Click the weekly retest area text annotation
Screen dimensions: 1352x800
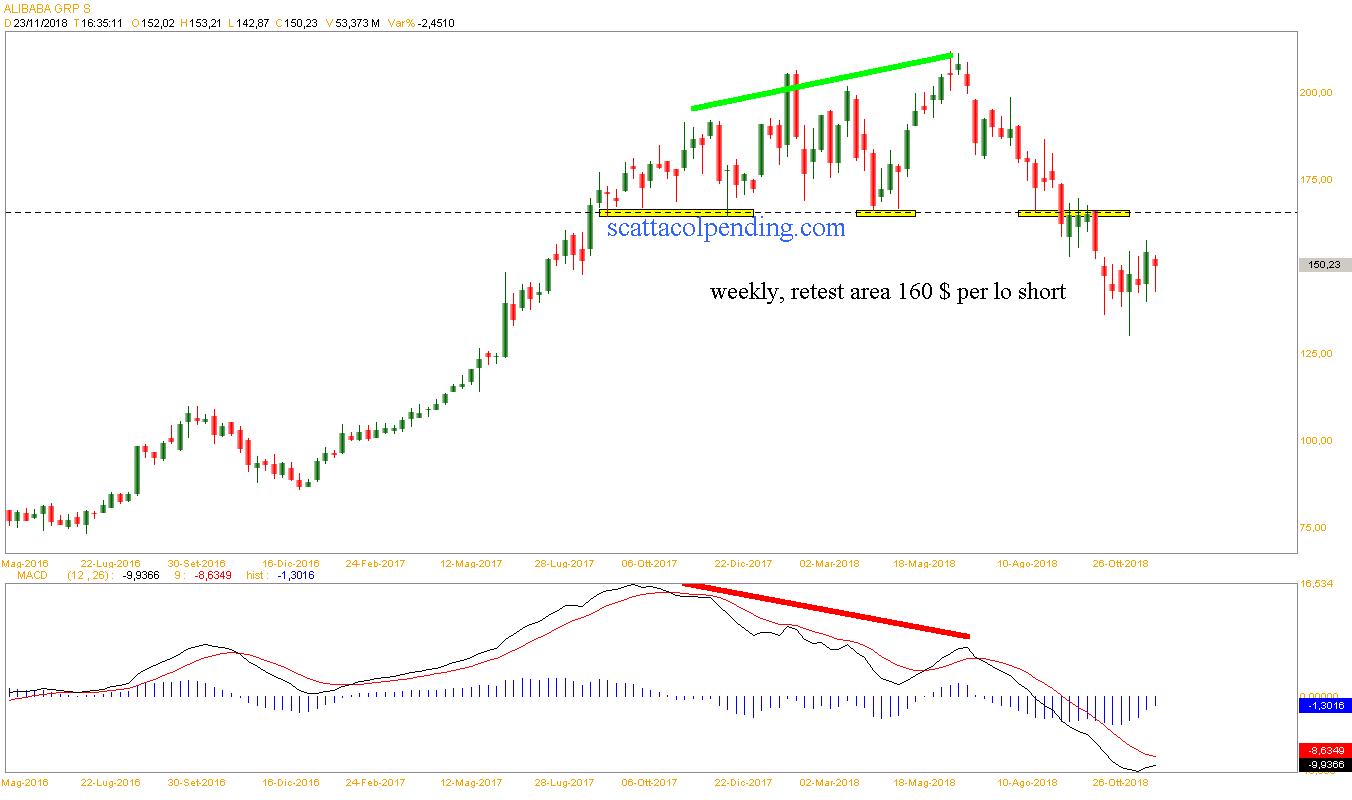coord(887,292)
